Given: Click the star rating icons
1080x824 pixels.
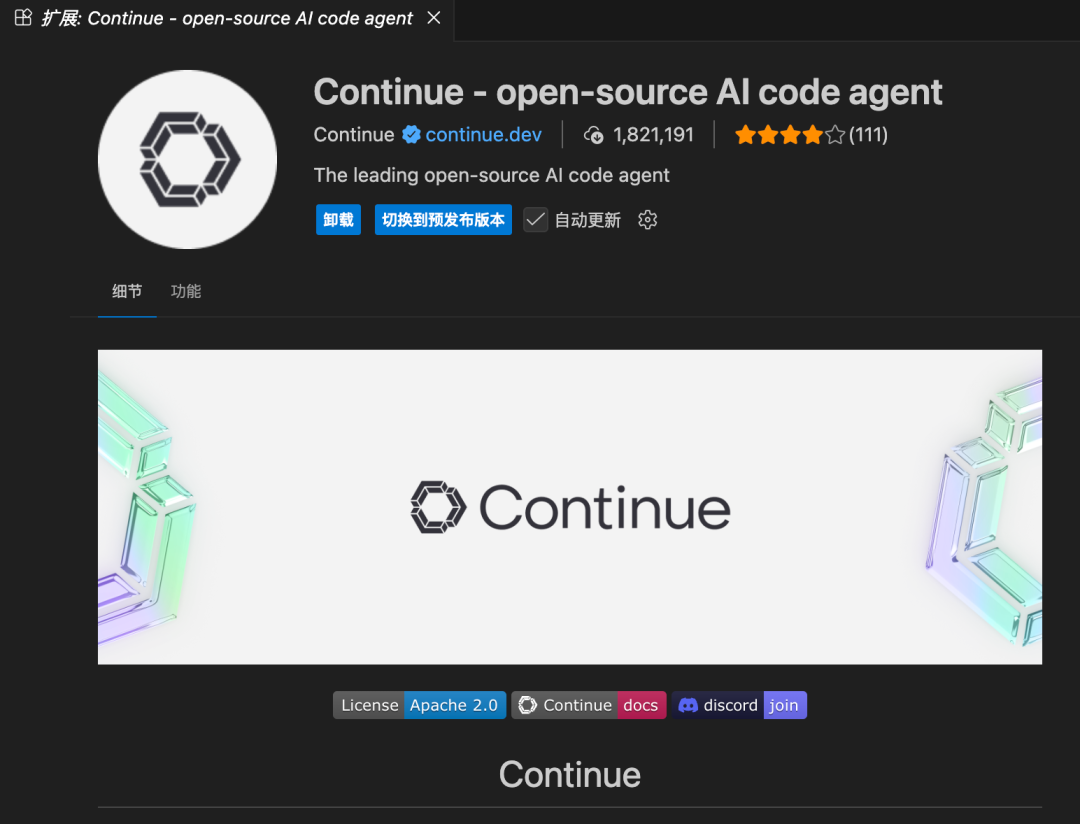Looking at the screenshot, I should point(790,135).
